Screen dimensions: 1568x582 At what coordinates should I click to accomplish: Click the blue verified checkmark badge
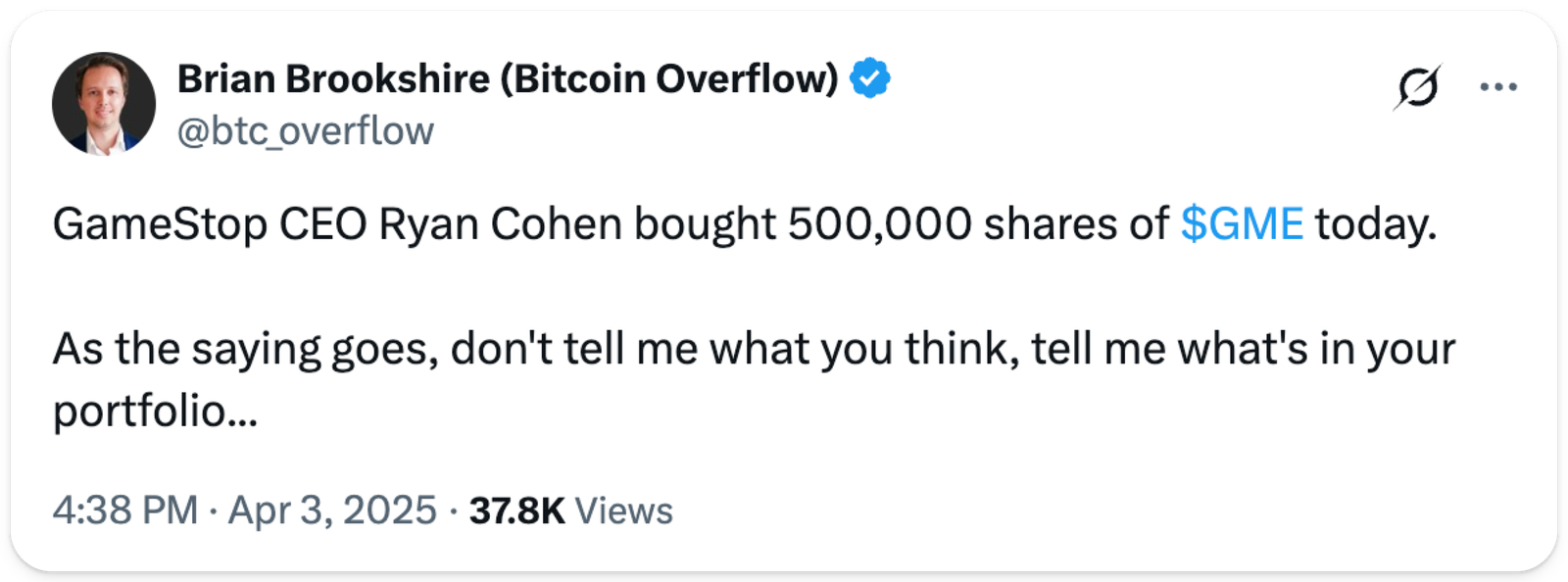pos(870,78)
